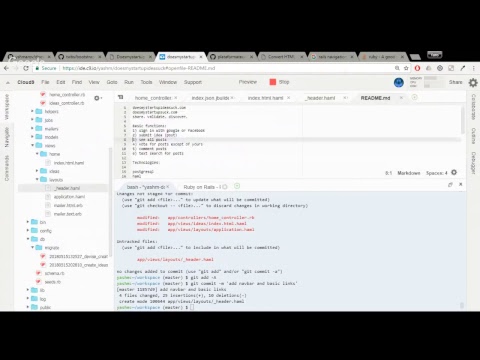
Task: Open the Run menu
Action: pos(129,82)
